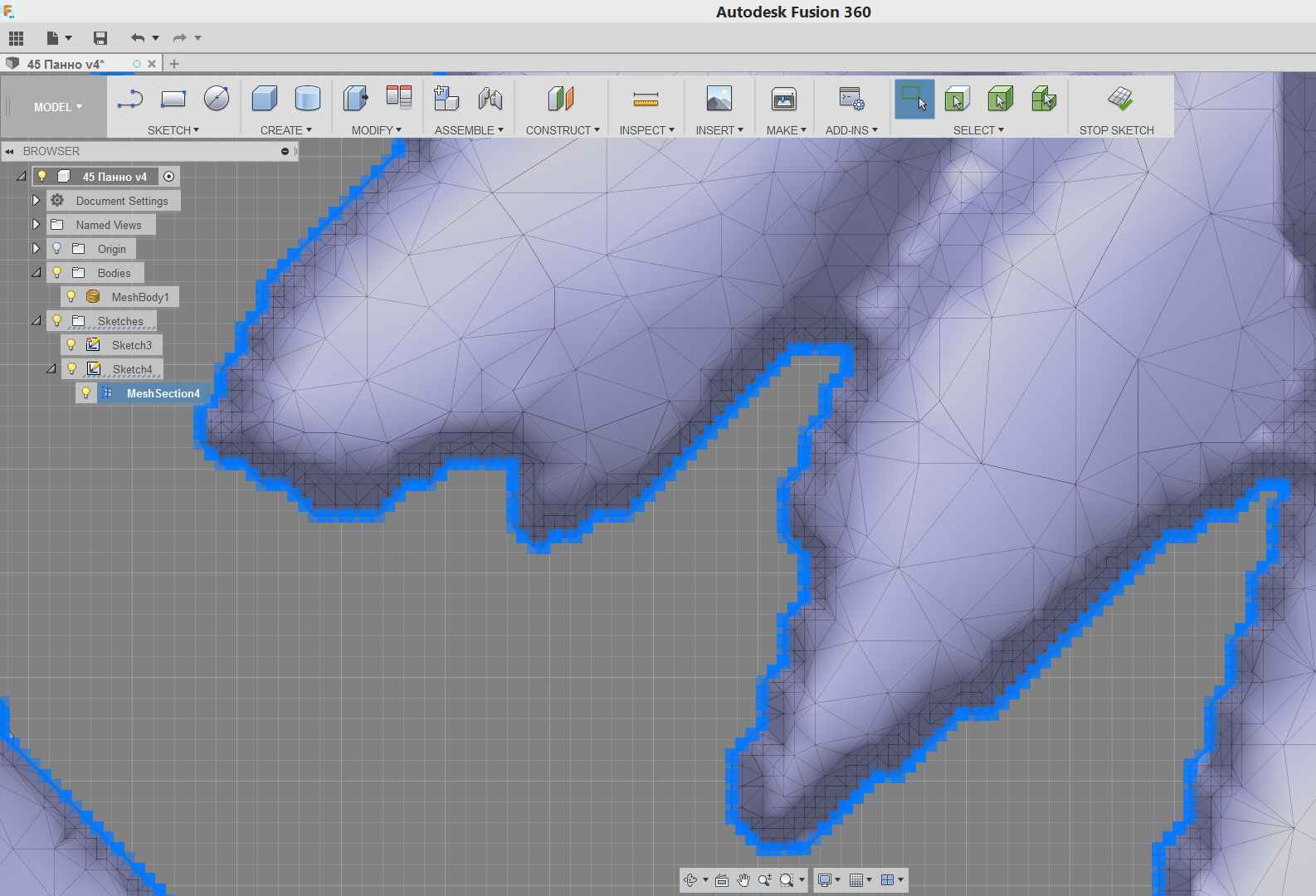
Task: Hide MeshSection4 using its bulb
Action: (85, 392)
